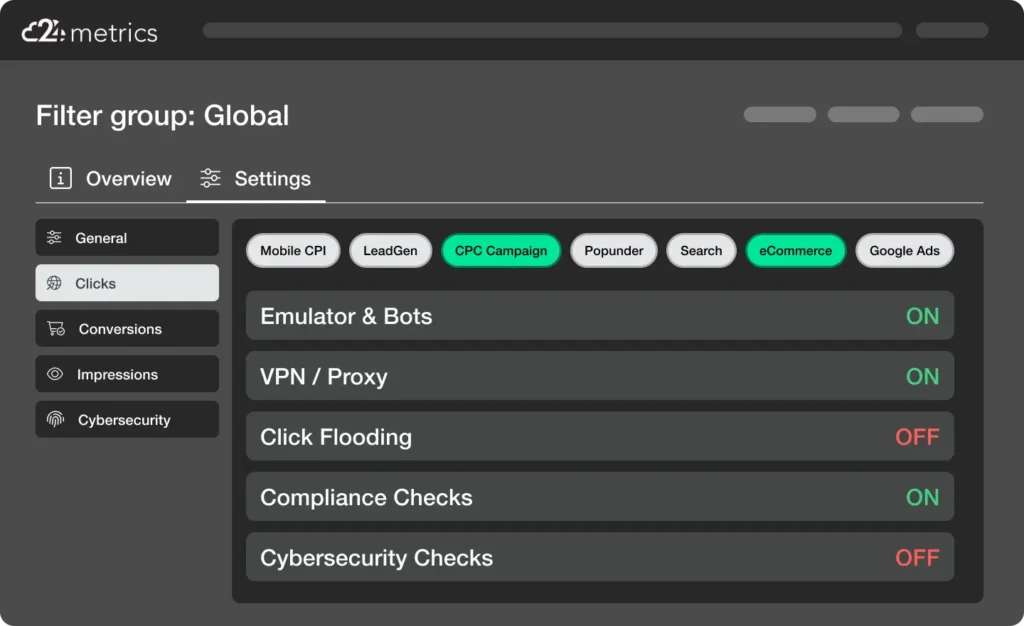Viewport: 1024px width, 626px height.
Task: Click the VPN / Proxy label
Action: point(324,377)
